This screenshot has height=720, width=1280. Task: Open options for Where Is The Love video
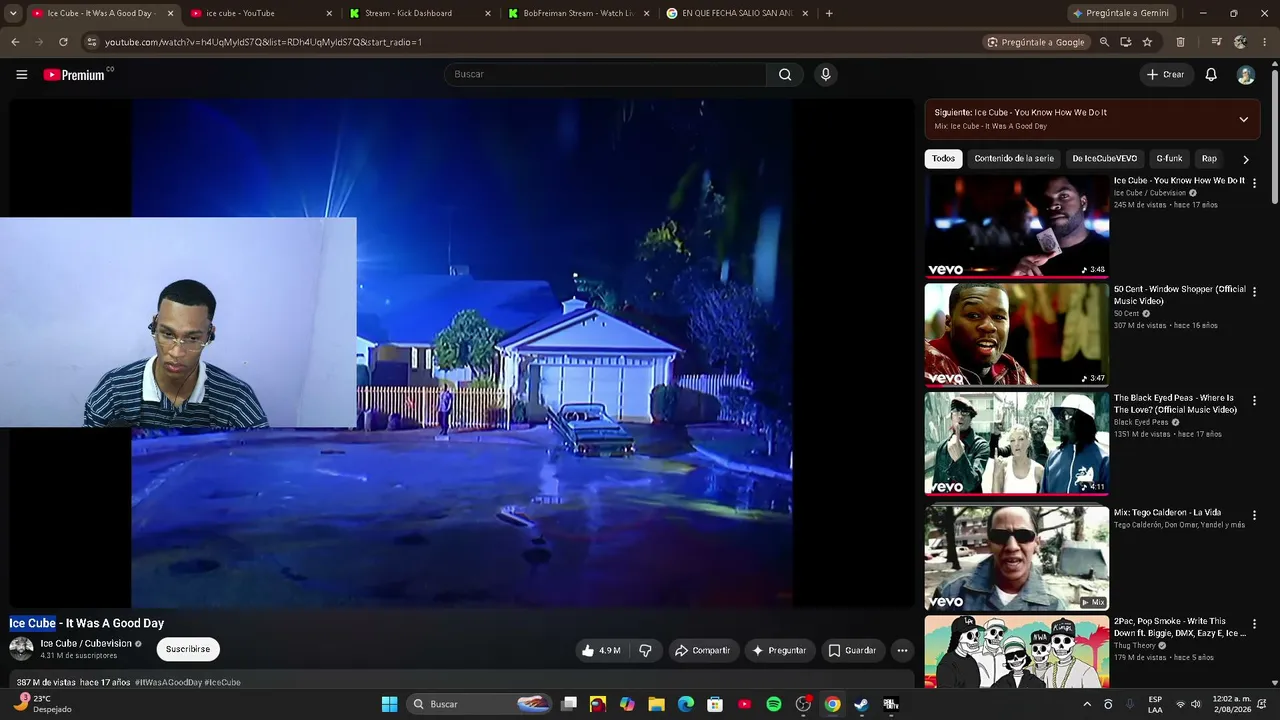[x=1254, y=400]
